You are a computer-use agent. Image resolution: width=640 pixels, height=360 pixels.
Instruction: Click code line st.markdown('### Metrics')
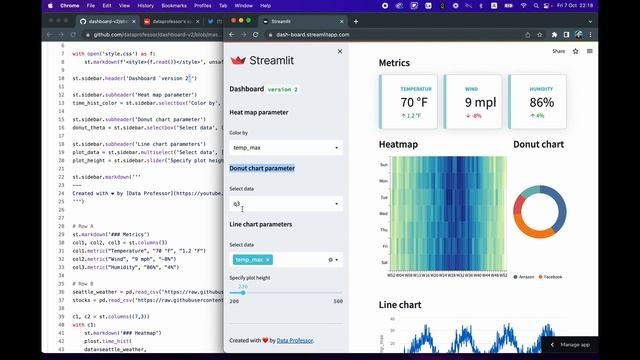tap(111, 234)
